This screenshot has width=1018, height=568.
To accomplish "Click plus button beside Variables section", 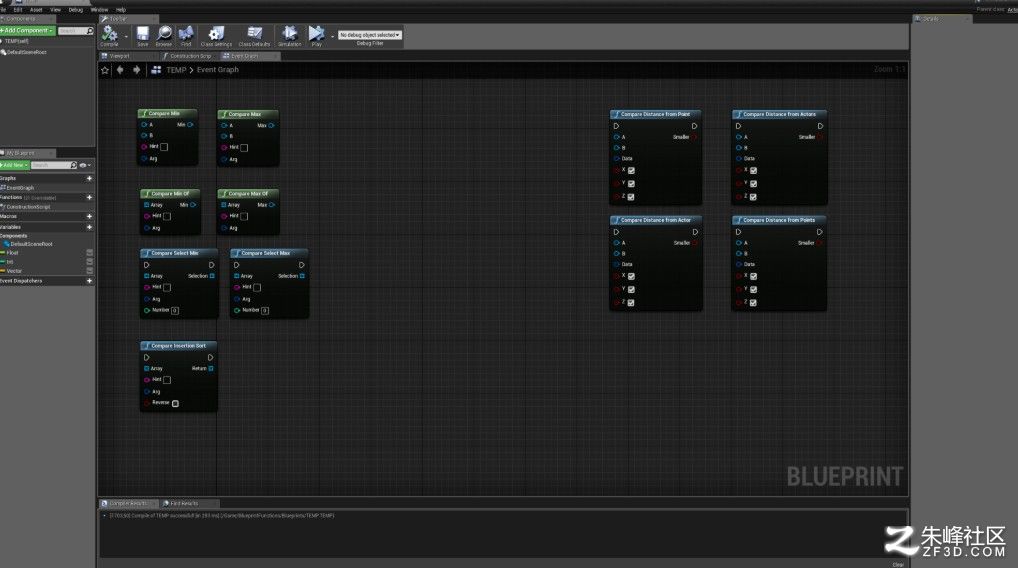I will [90, 227].
